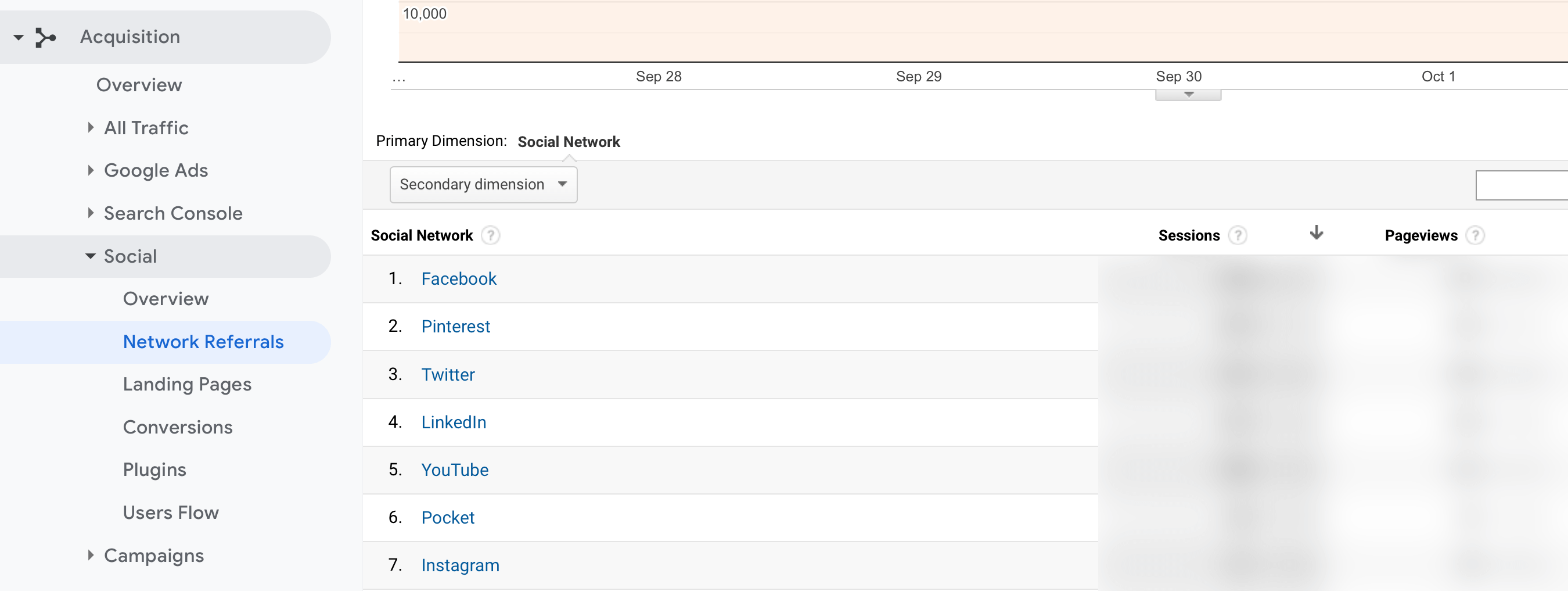Click the Social Network column header

[421, 235]
